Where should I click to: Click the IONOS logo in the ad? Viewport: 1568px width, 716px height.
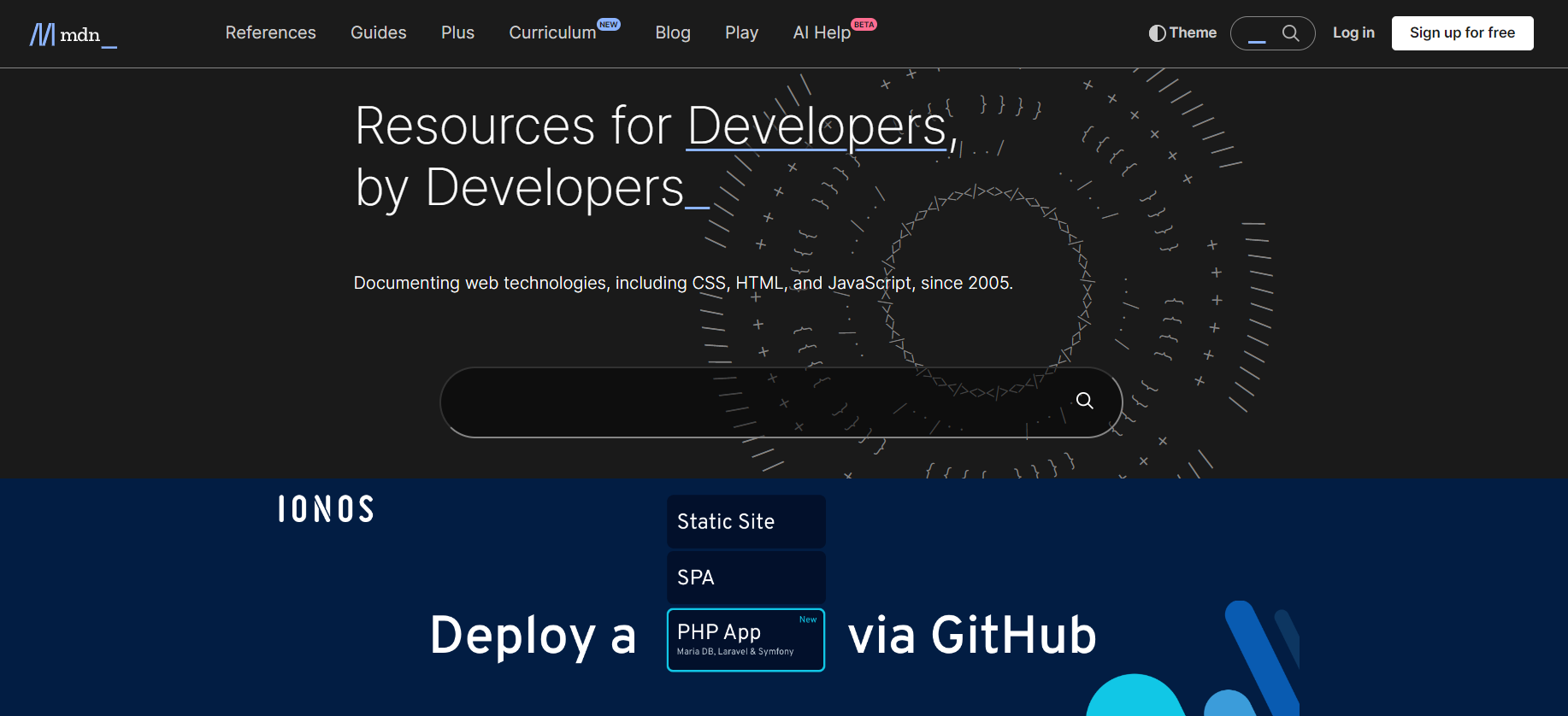(x=326, y=509)
